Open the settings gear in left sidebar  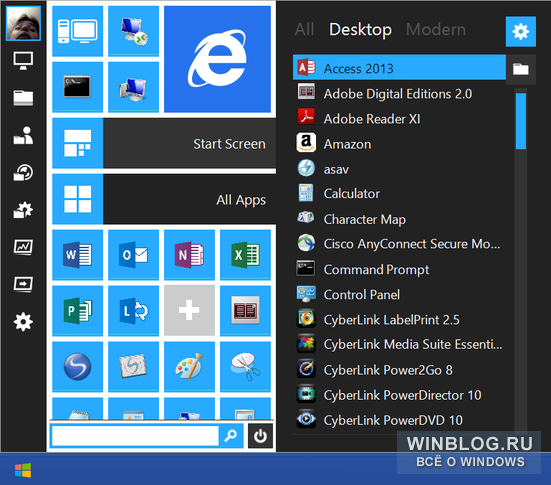pyautogui.click(x=23, y=322)
